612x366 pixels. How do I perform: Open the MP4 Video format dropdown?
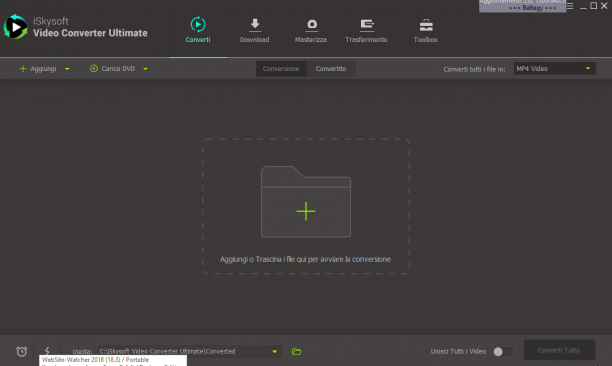[555, 69]
